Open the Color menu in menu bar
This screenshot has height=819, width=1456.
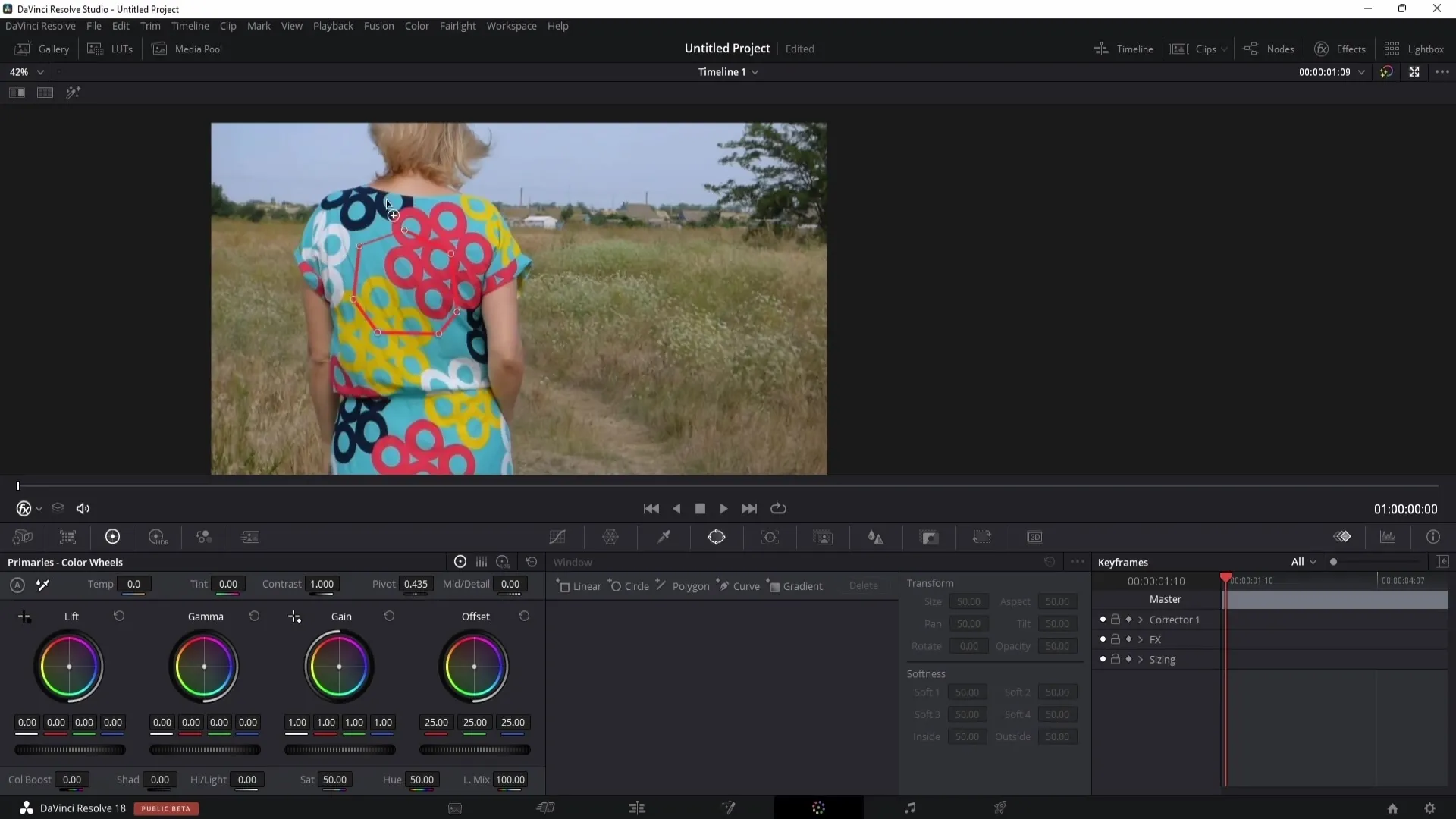pyautogui.click(x=417, y=25)
